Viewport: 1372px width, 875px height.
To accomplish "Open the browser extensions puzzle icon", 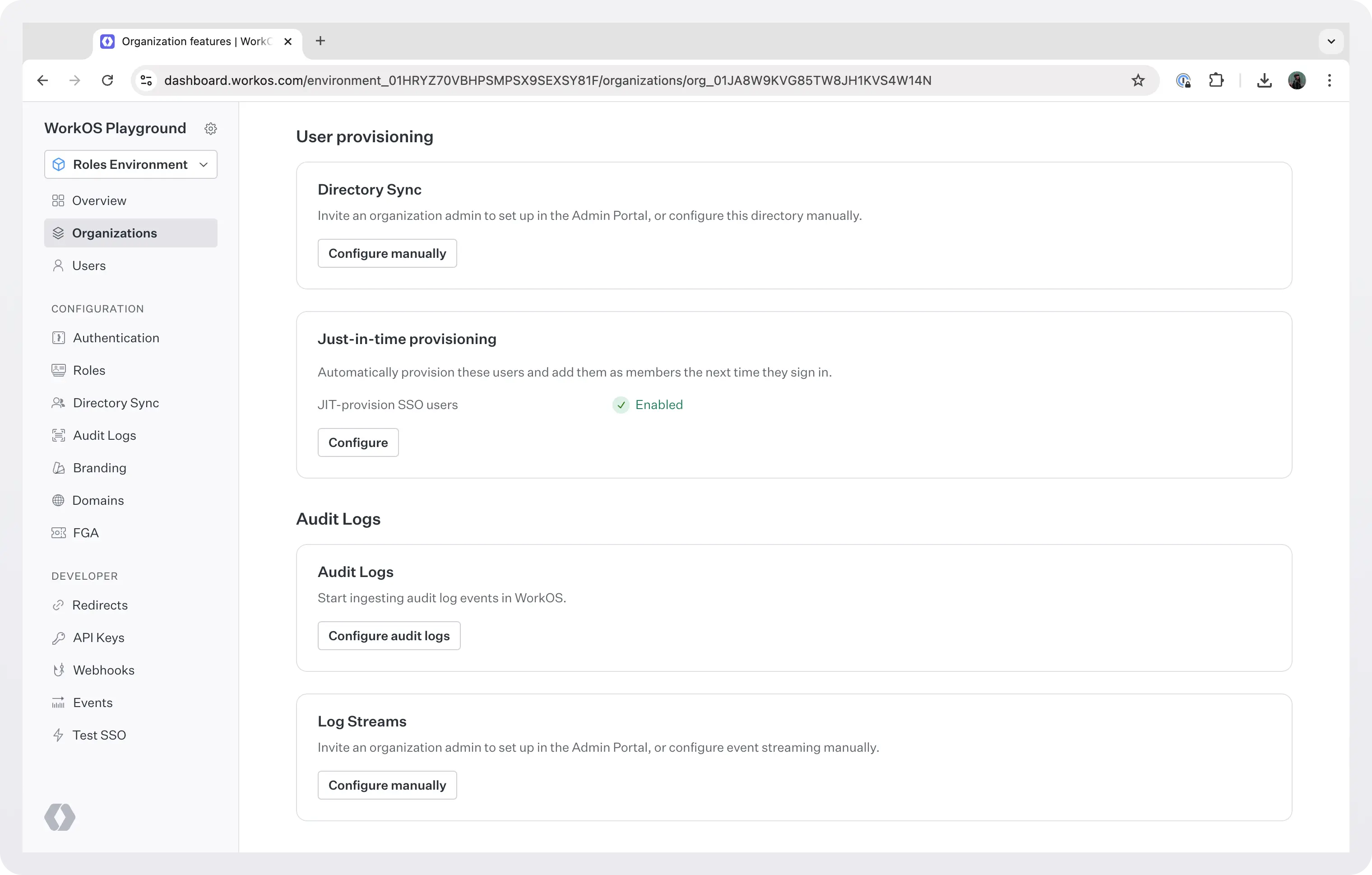I will [x=1216, y=80].
